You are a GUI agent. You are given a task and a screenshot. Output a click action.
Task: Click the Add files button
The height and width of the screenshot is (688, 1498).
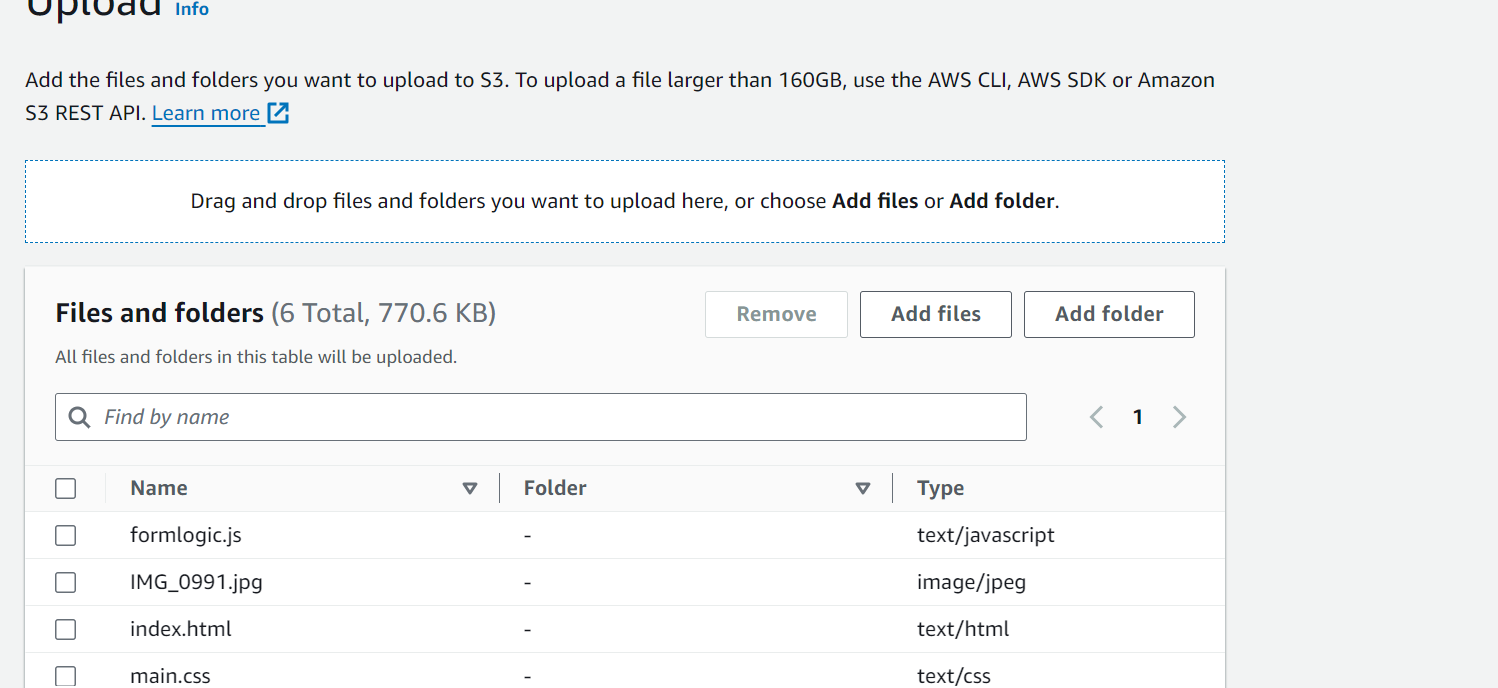(935, 314)
